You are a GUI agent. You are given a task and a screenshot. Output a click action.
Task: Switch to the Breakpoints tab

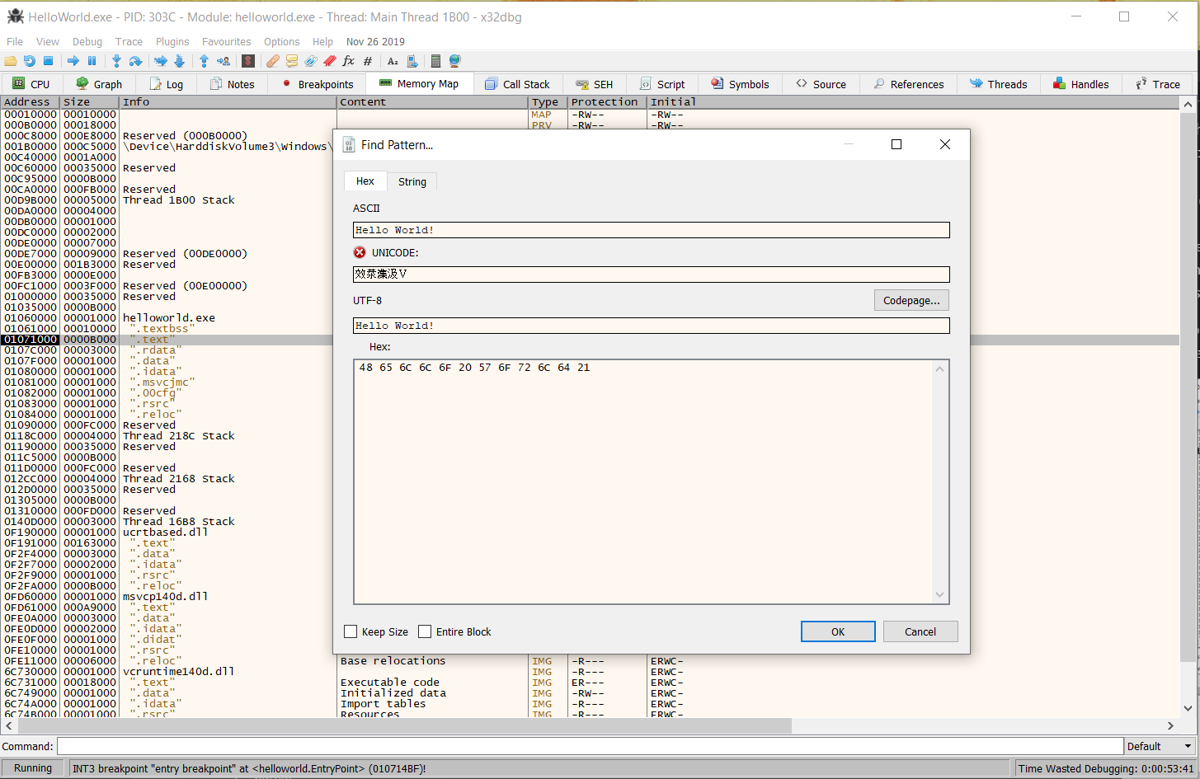tap(317, 84)
